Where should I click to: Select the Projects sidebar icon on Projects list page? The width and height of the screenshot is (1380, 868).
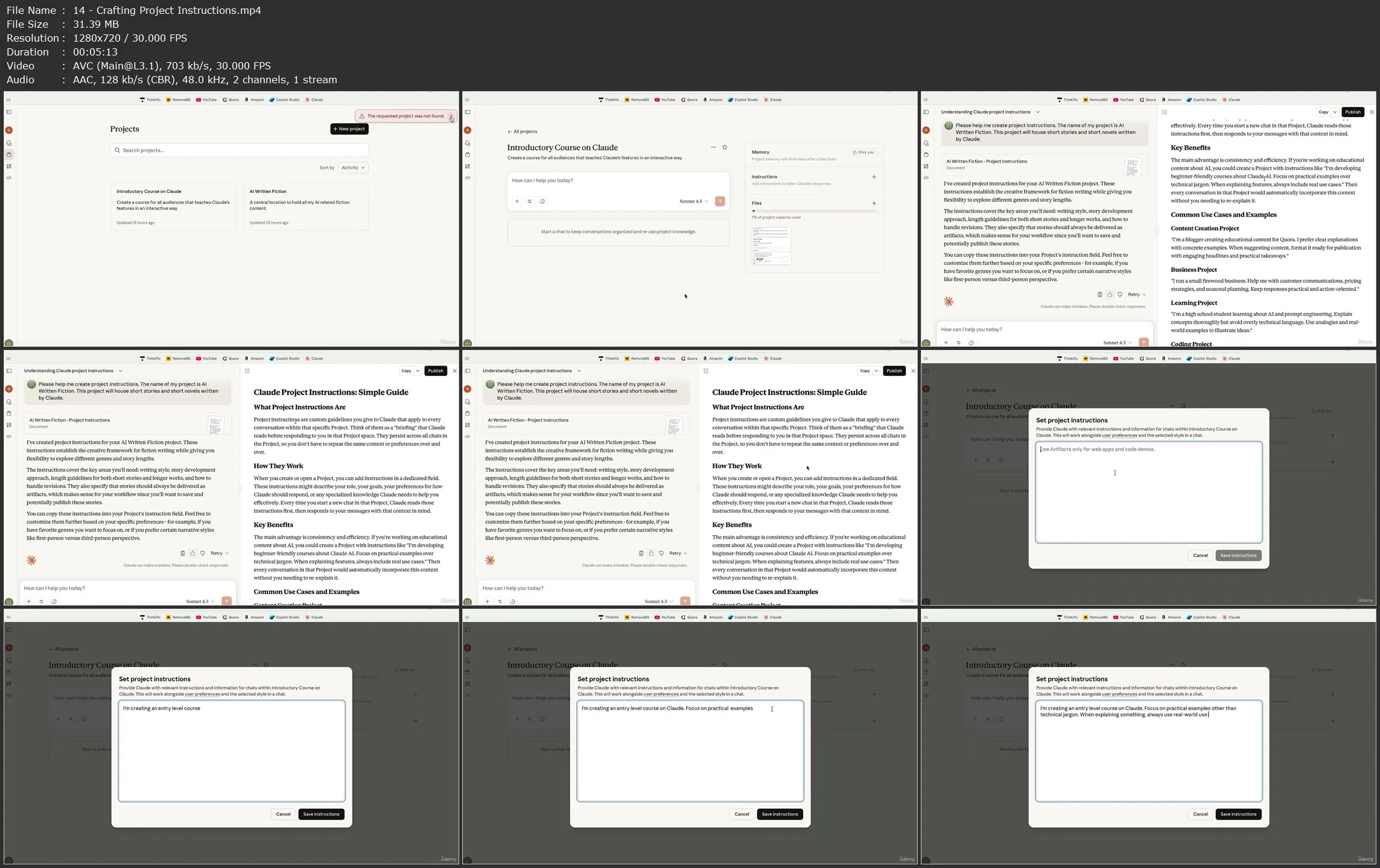[x=9, y=155]
